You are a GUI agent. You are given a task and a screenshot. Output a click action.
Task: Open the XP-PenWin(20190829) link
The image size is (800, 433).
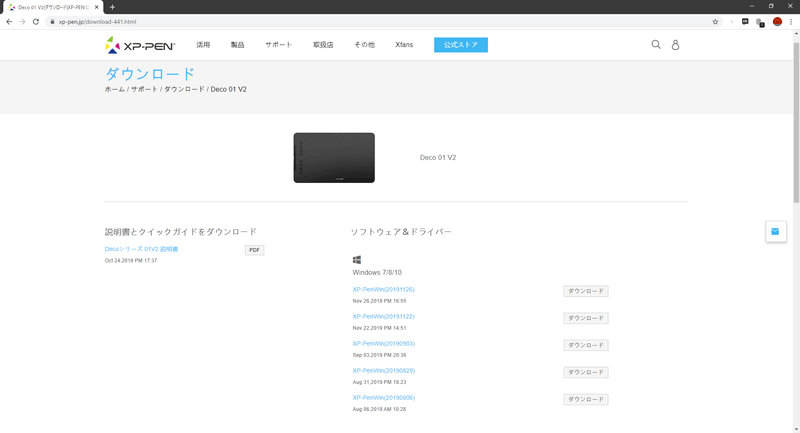pos(384,370)
